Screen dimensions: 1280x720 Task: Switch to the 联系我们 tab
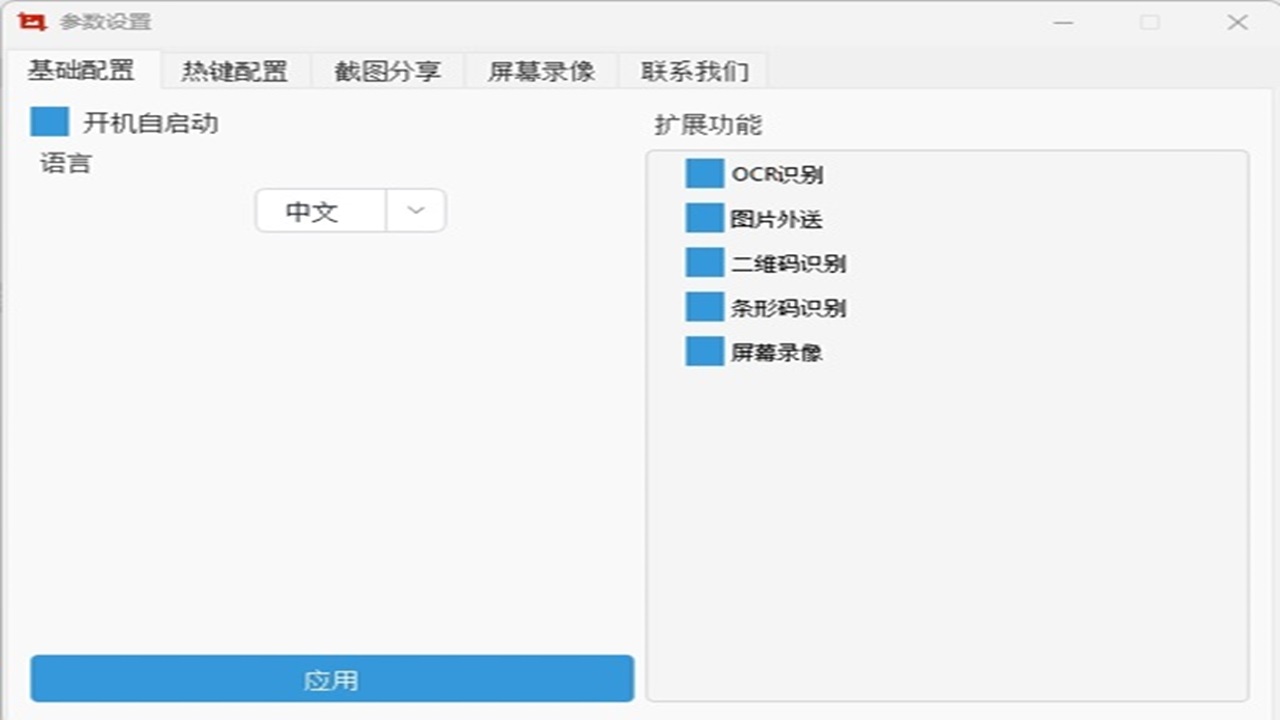pos(694,70)
